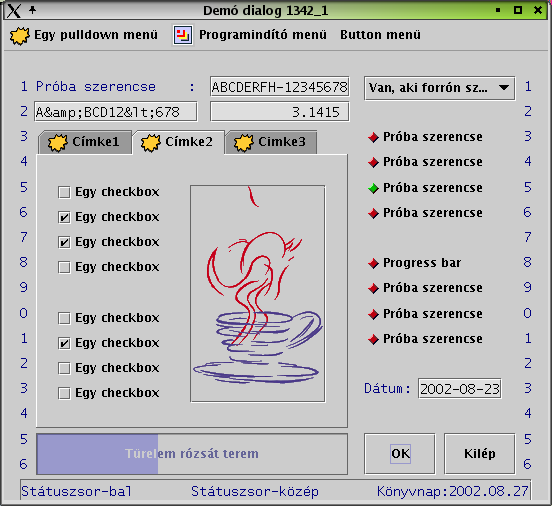Image resolution: width=552 pixels, height=506 pixels.
Task: Click the A&amp;BCD12&lt;678 input field
Action: tap(115, 112)
